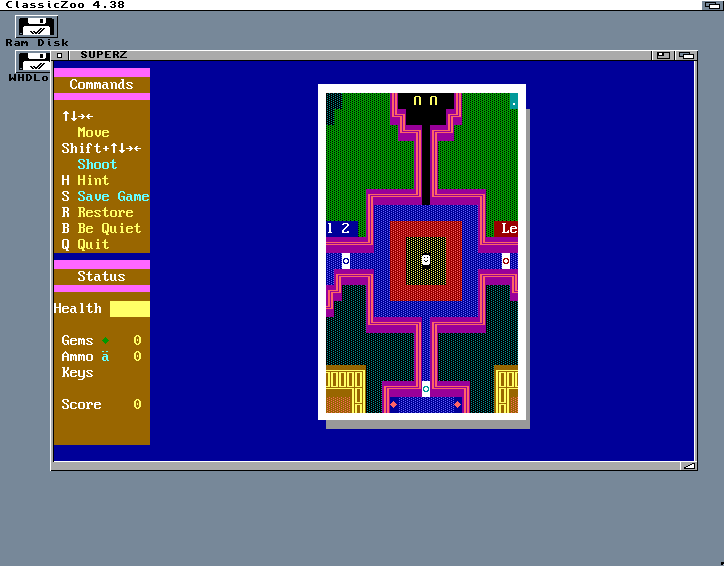The image size is (724, 566).
Task: Click the Health label
Action: pyautogui.click(x=78, y=308)
